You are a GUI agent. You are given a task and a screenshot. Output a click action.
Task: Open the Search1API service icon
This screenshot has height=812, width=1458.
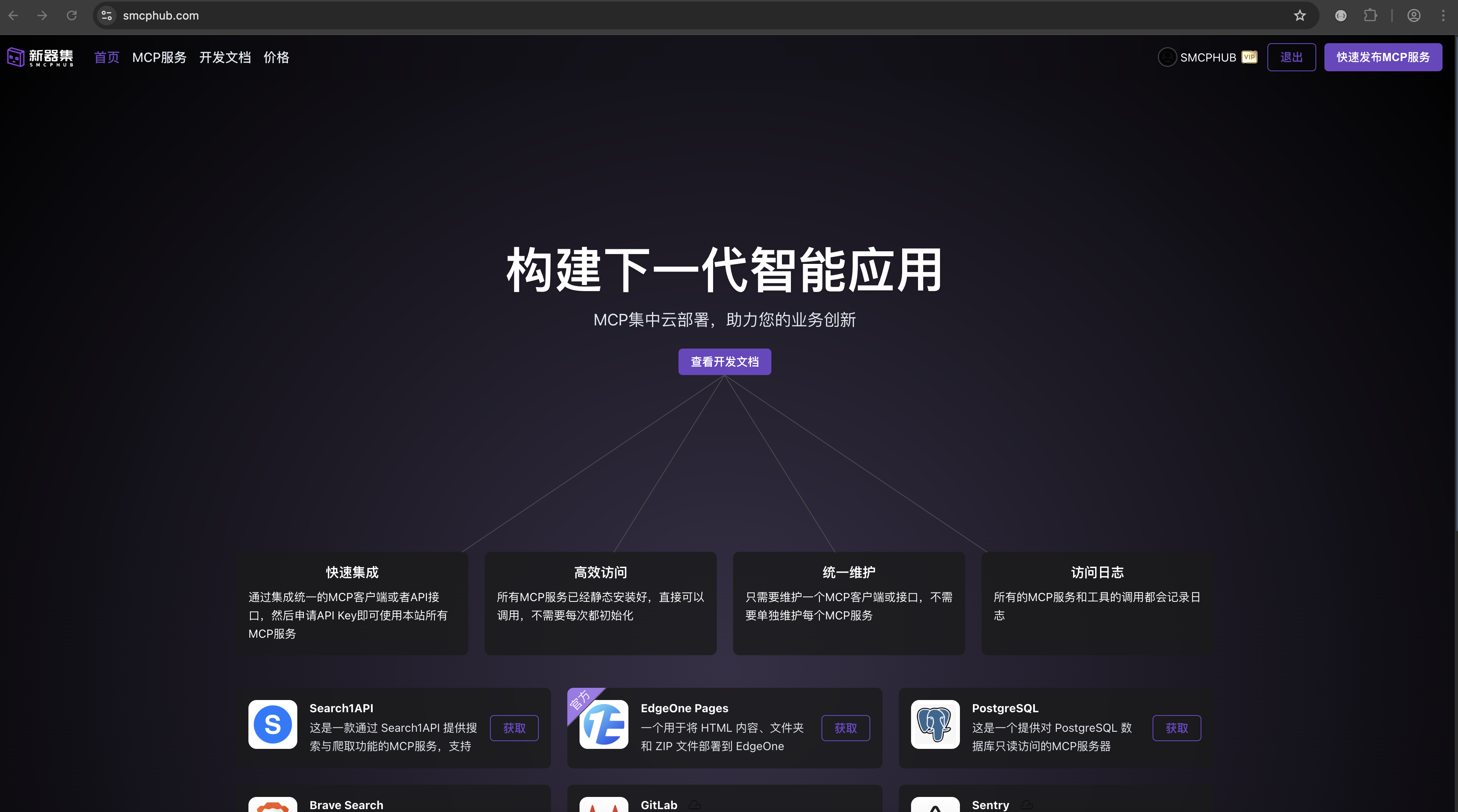click(x=272, y=724)
